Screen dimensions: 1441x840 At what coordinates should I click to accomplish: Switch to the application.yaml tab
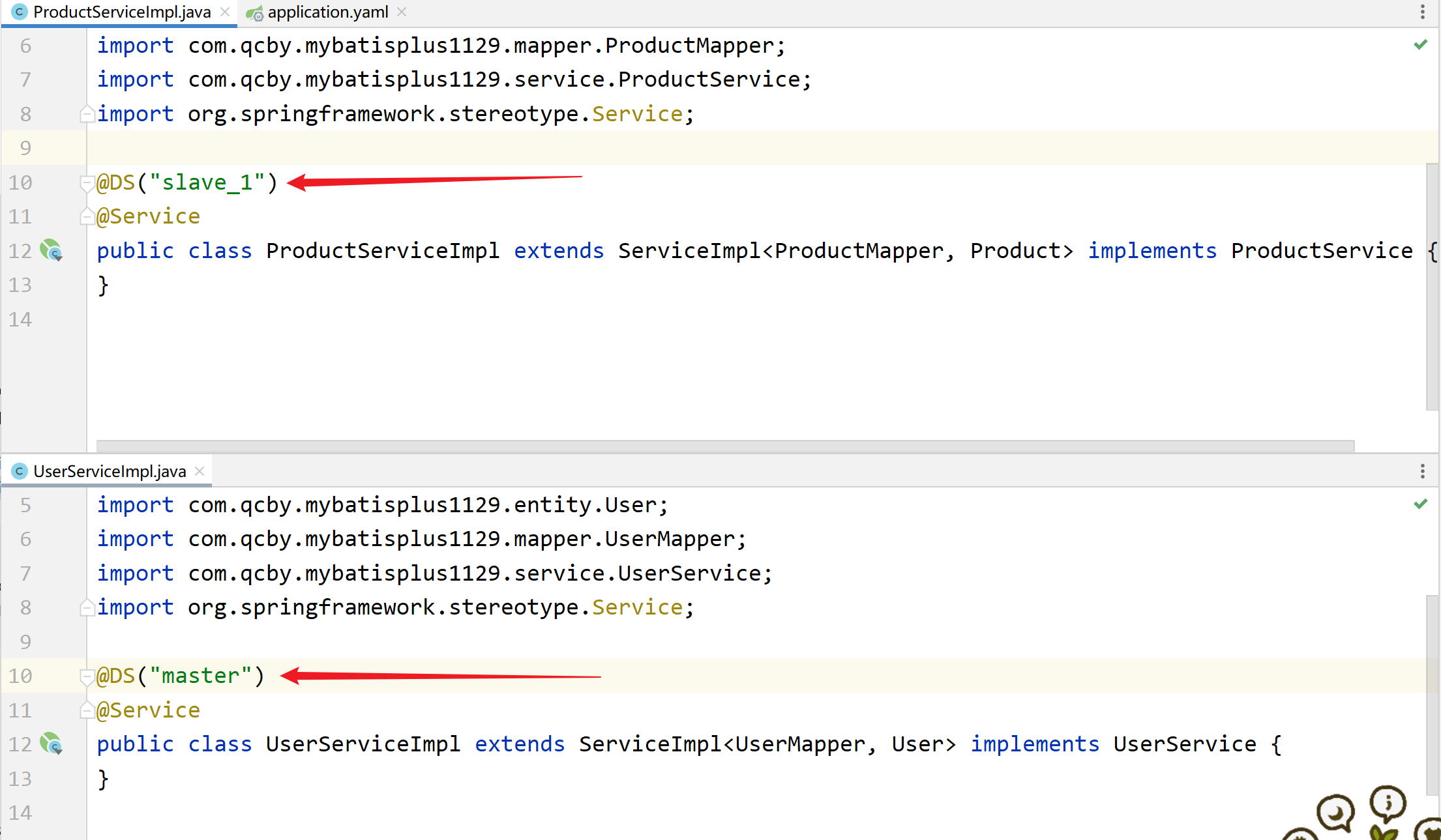[327, 12]
